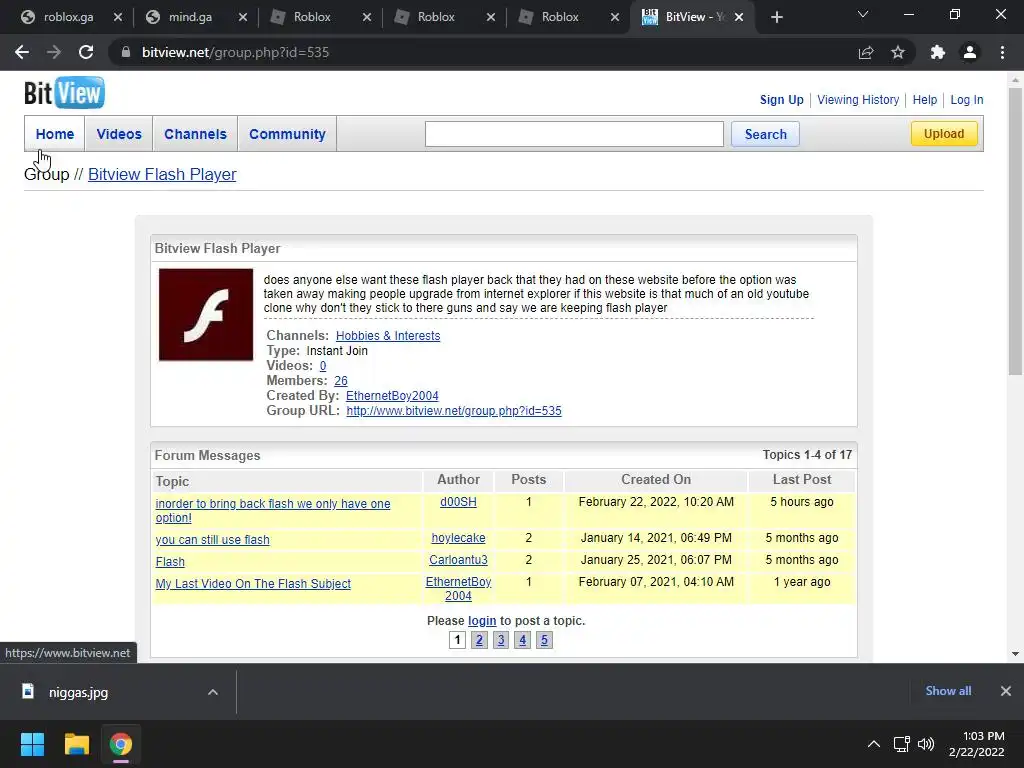
Task: Click the Flash Player group thumbnail
Action: (x=206, y=315)
